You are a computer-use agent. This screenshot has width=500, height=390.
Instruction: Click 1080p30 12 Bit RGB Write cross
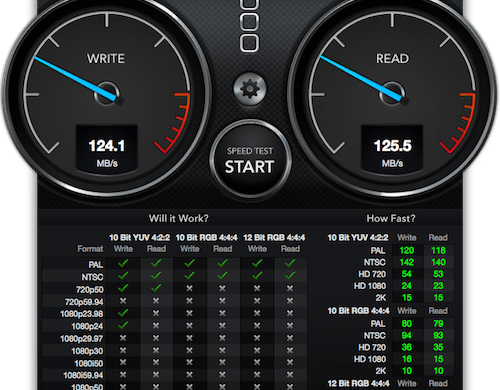[x=257, y=350]
